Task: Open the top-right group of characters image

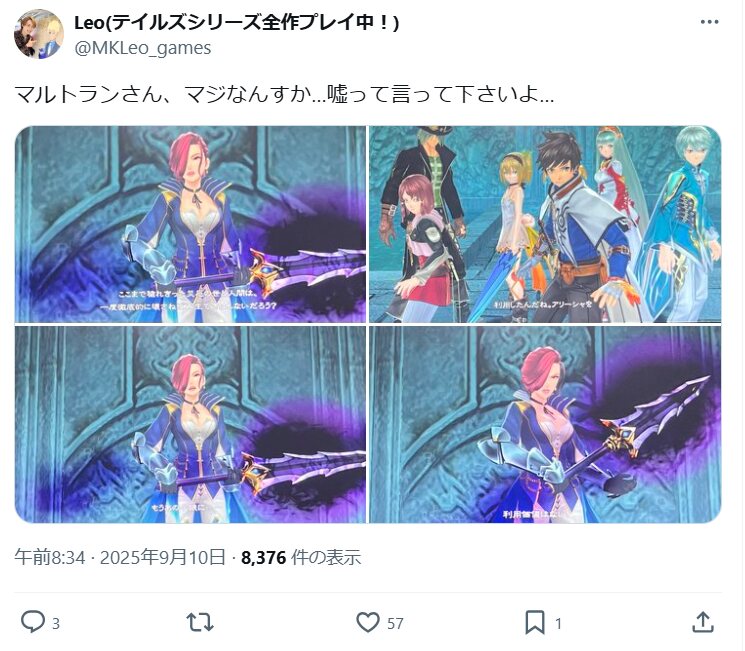Action: [545, 224]
